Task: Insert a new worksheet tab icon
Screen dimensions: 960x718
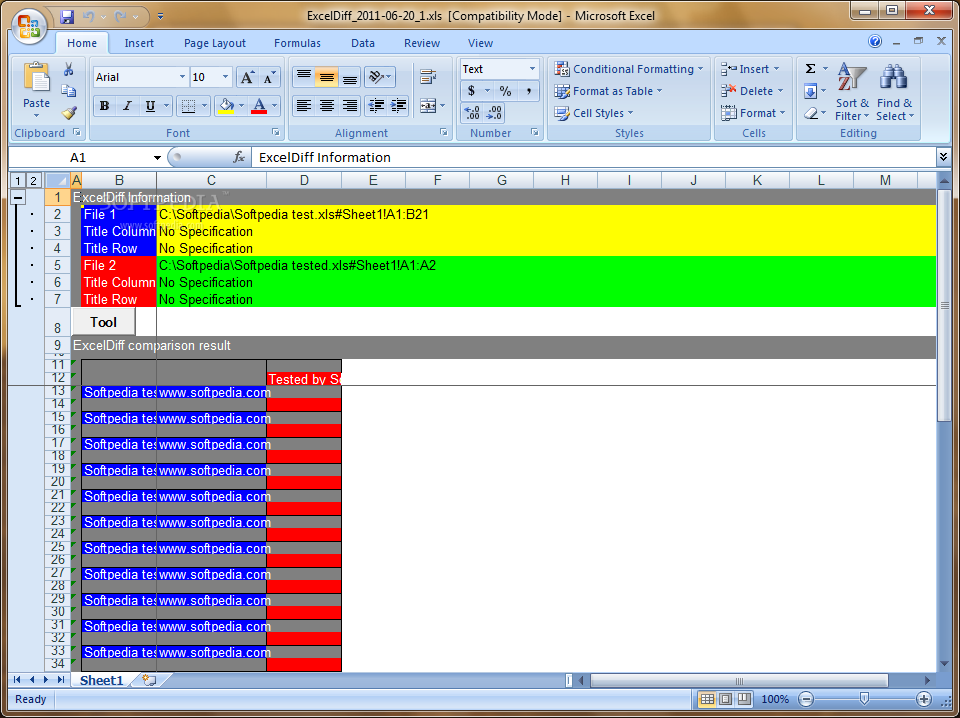Action: [149, 680]
